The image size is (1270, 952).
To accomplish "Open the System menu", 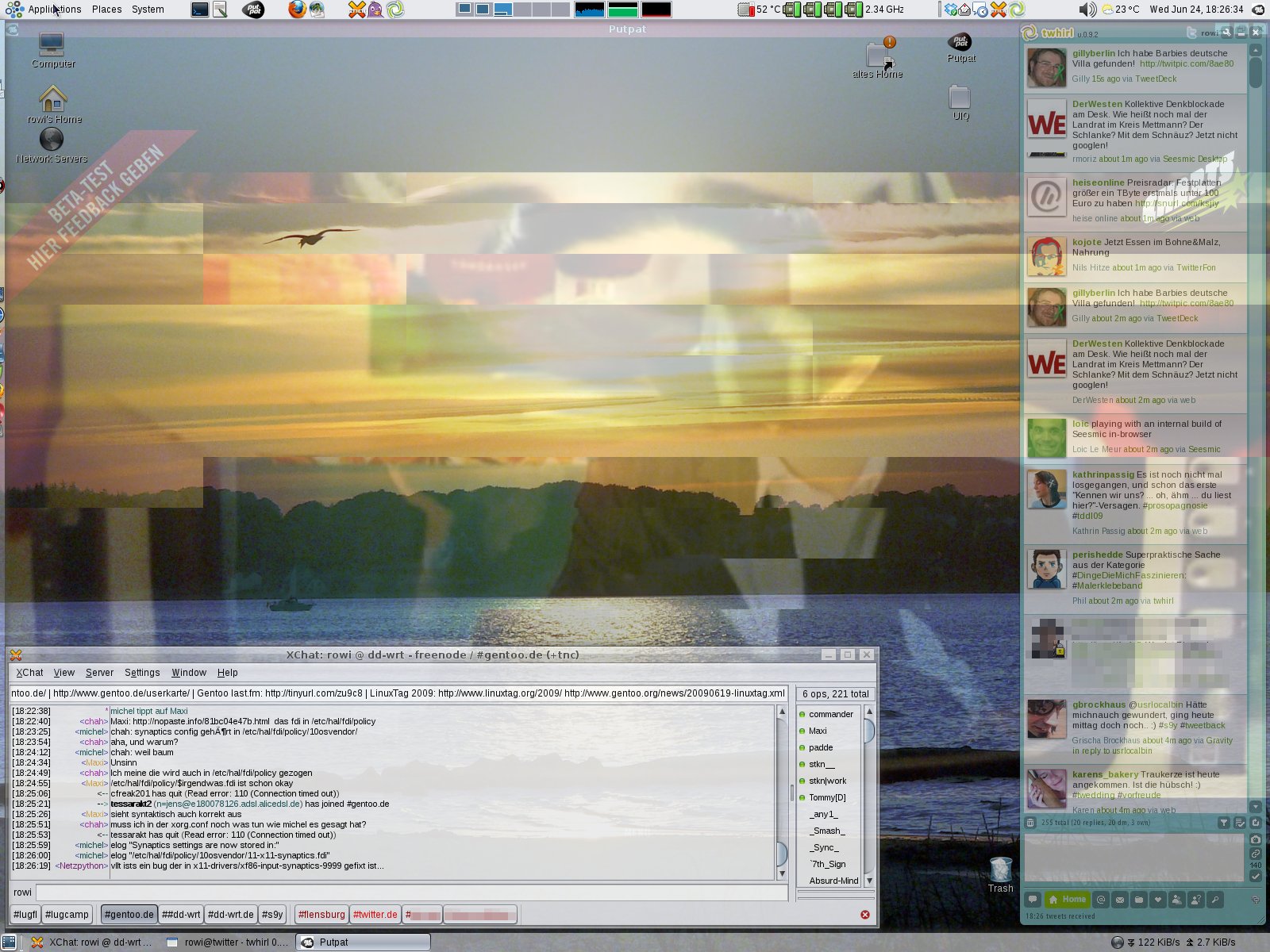I will pyautogui.click(x=148, y=10).
